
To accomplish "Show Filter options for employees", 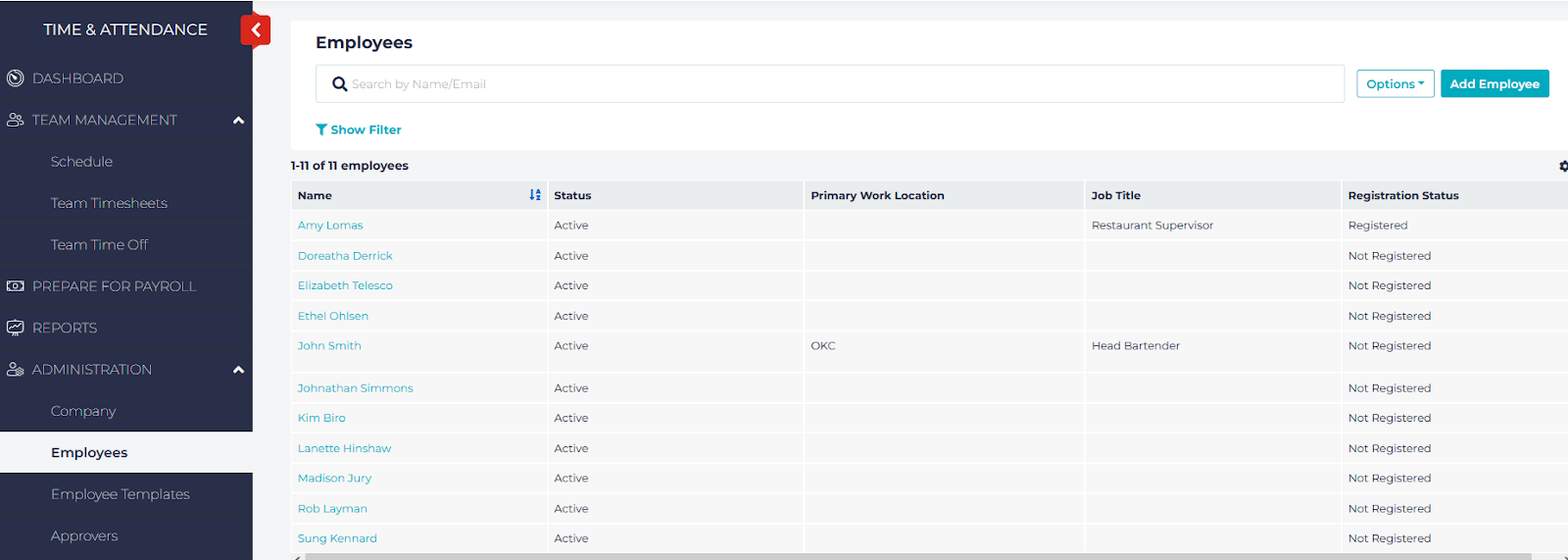I will 359,129.
